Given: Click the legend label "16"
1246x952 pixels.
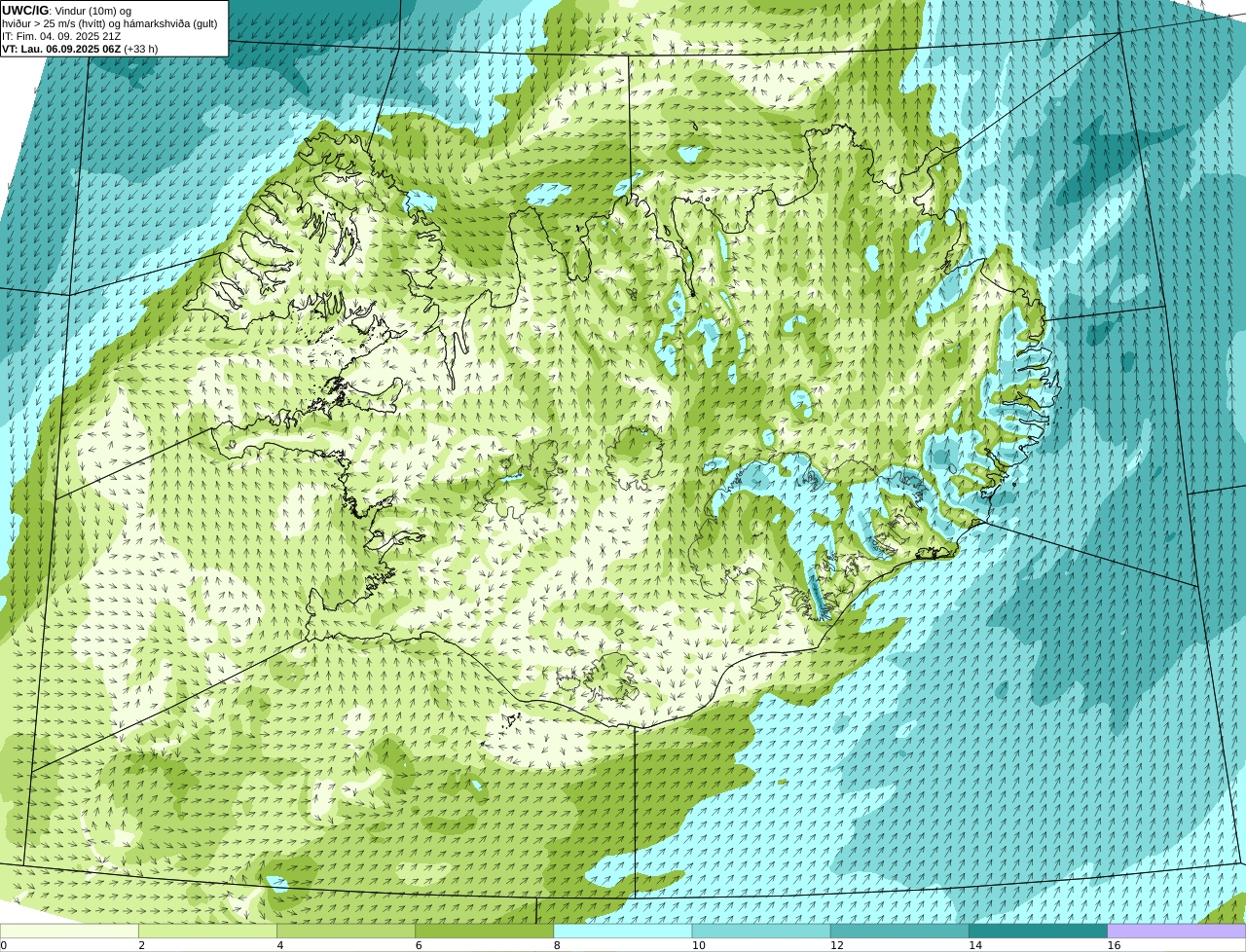Looking at the screenshot, I should pyautogui.click(x=1114, y=945).
